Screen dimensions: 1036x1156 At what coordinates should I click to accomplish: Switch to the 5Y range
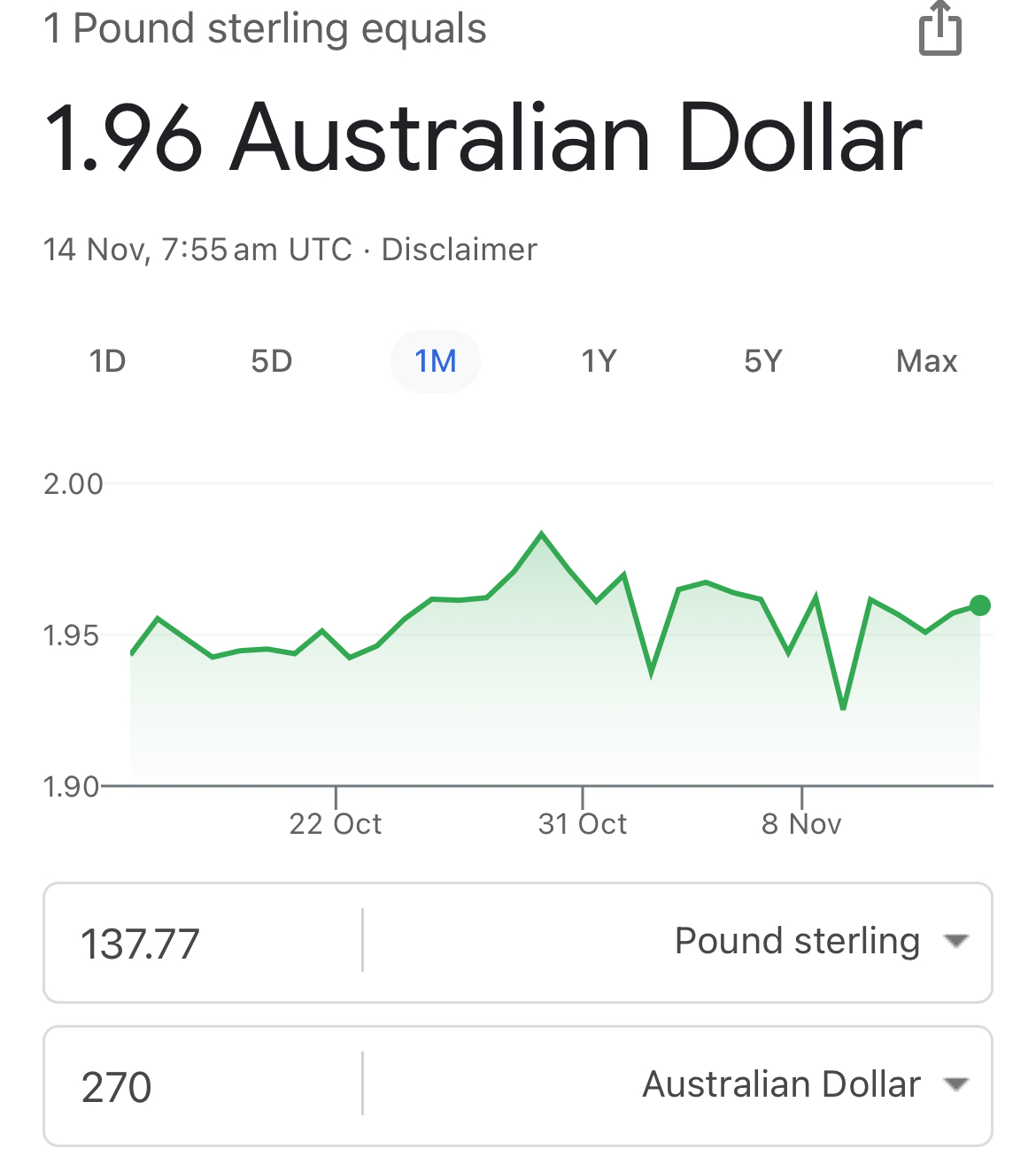[x=762, y=361]
